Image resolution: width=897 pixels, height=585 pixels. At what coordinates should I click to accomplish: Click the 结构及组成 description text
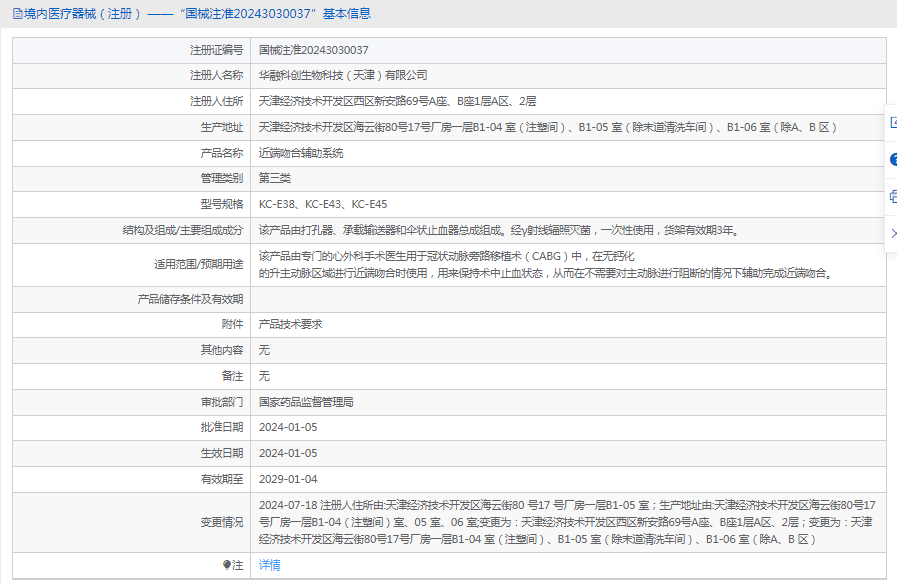pyautogui.click(x=499, y=230)
